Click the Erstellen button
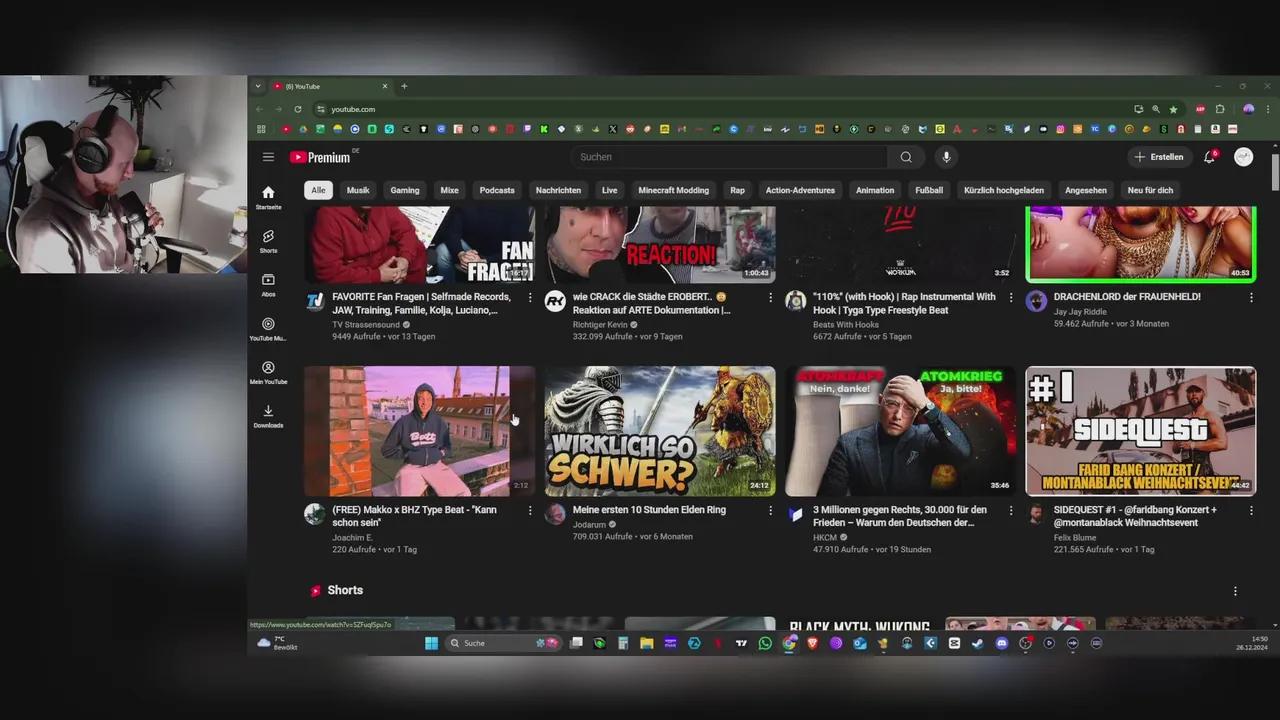 (x=1159, y=157)
